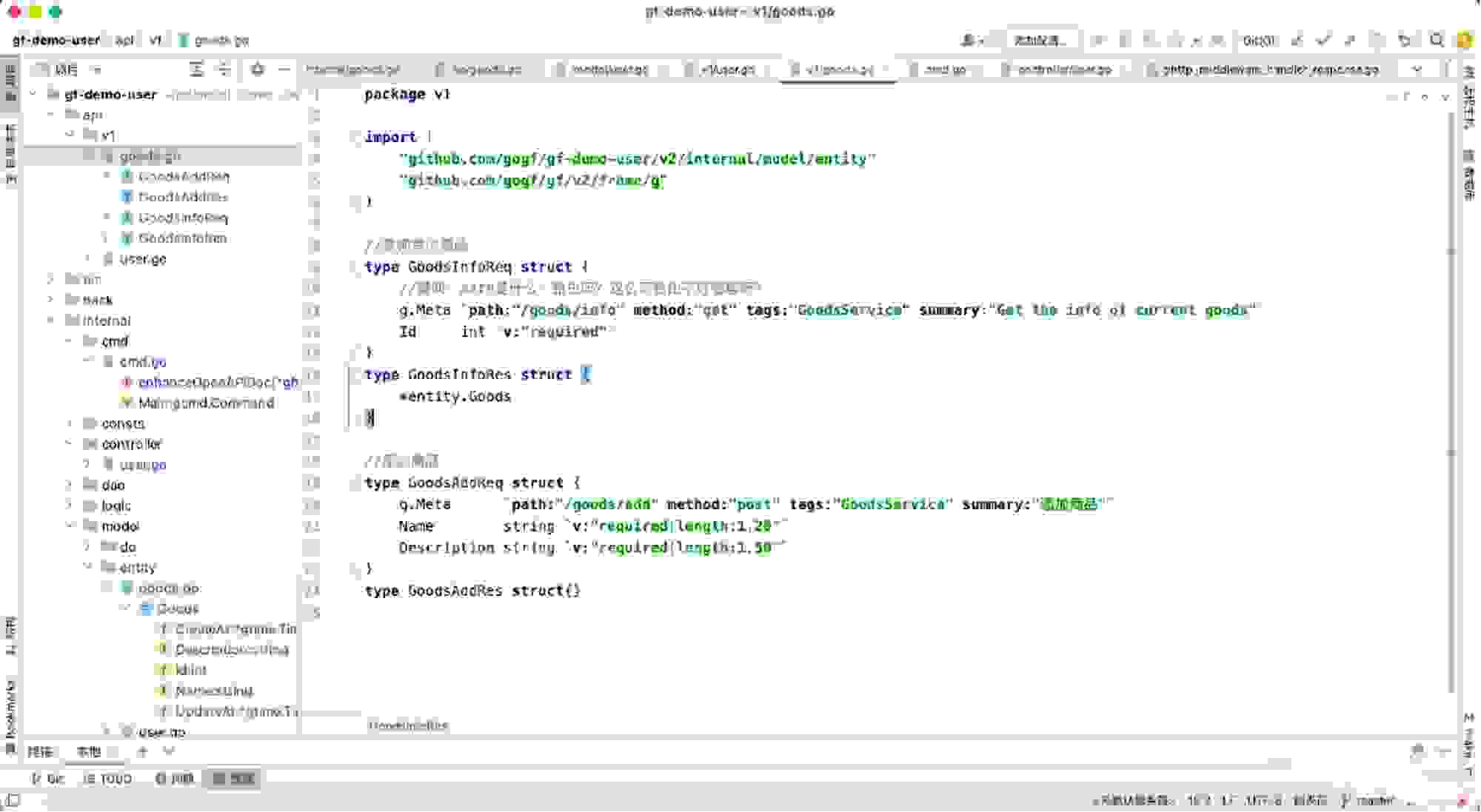
Task: Click the GoodsInfoRes breadcrumb below editor
Action: point(408,725)
